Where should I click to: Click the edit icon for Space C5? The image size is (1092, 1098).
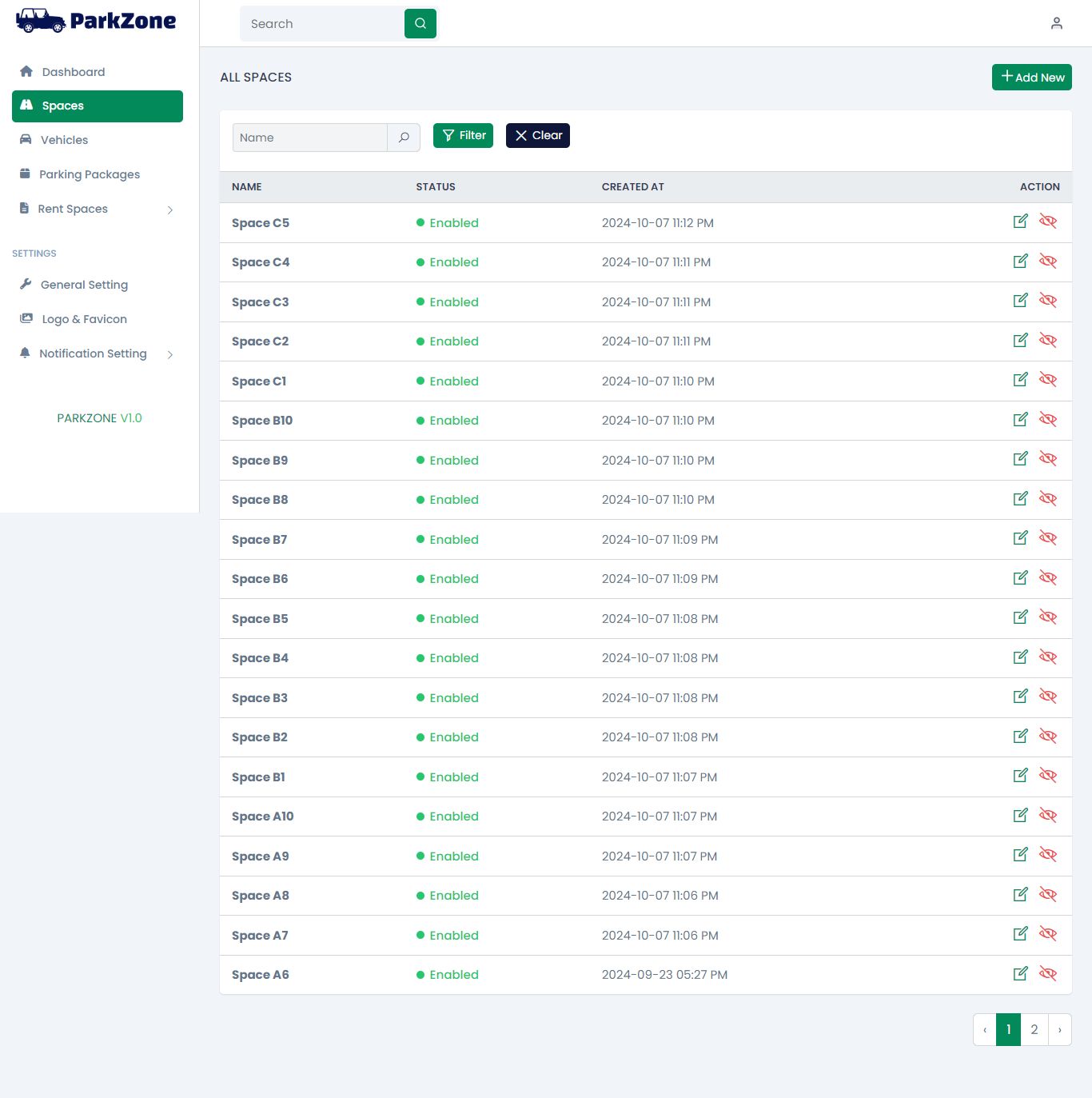[1020, 222]
